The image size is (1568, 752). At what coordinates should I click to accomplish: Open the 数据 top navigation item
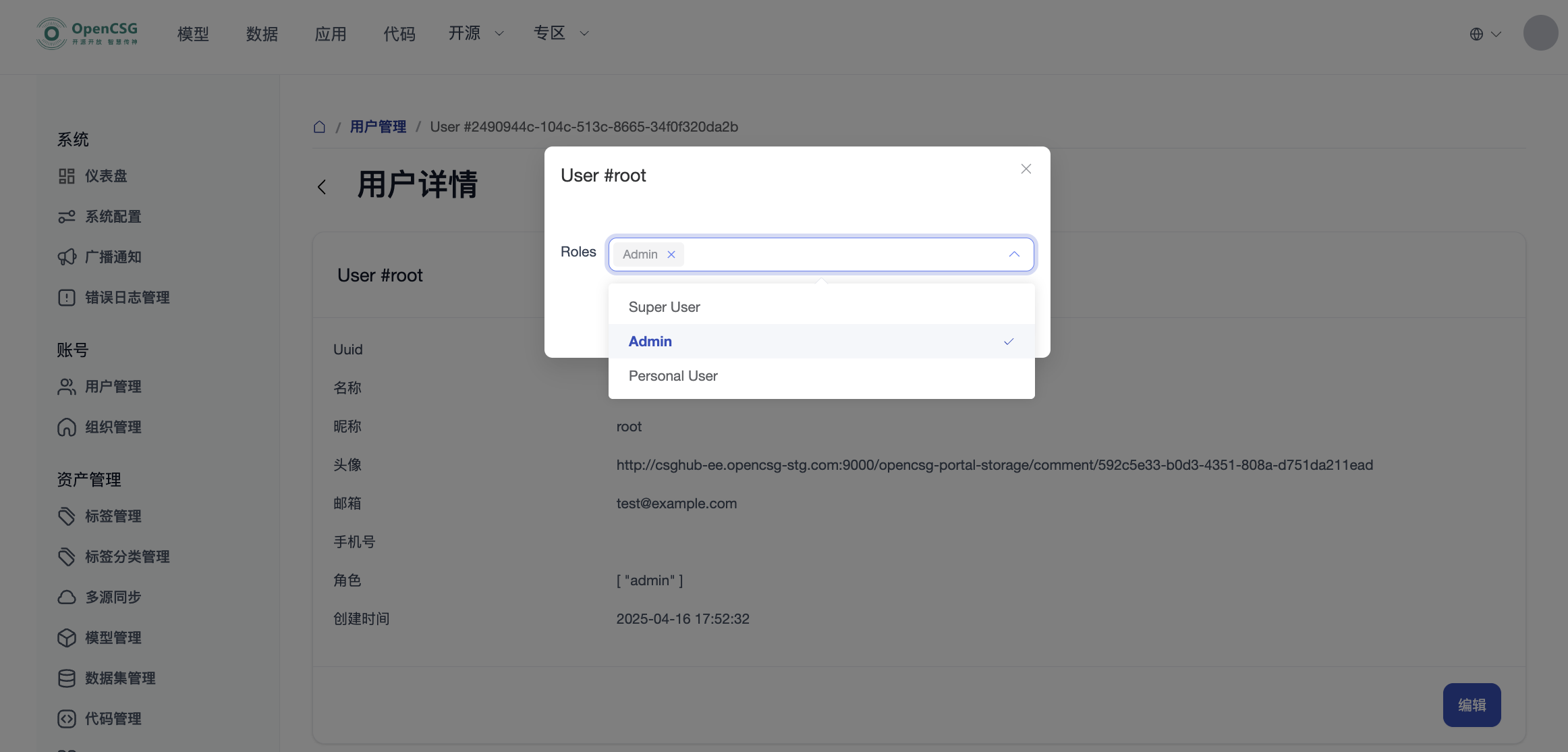pos(262,34)
